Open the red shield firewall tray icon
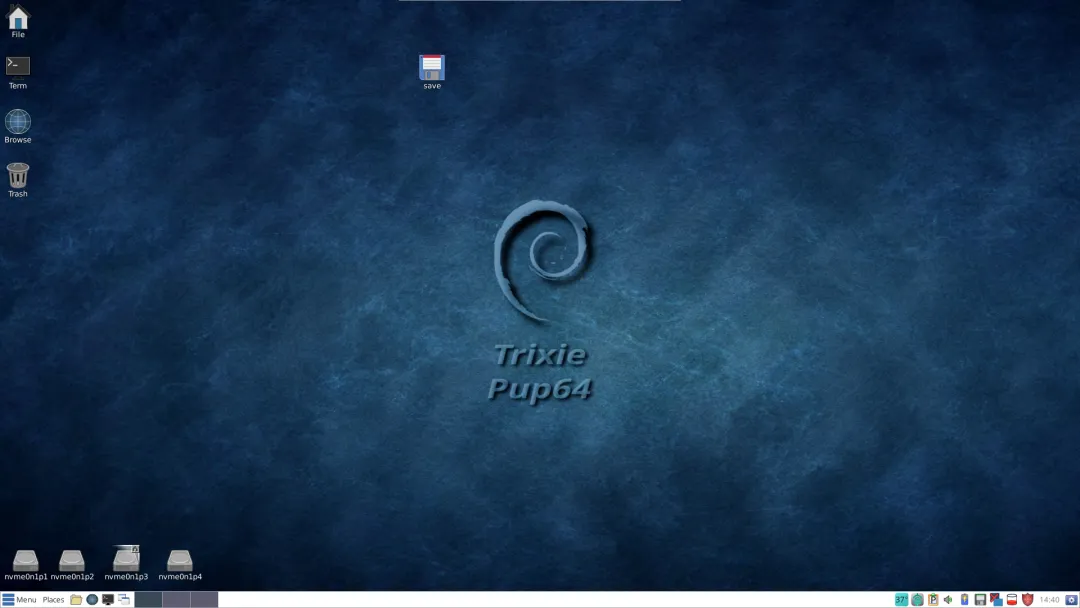This screenshot has width=1080, height=608. tap(1028, 600)
